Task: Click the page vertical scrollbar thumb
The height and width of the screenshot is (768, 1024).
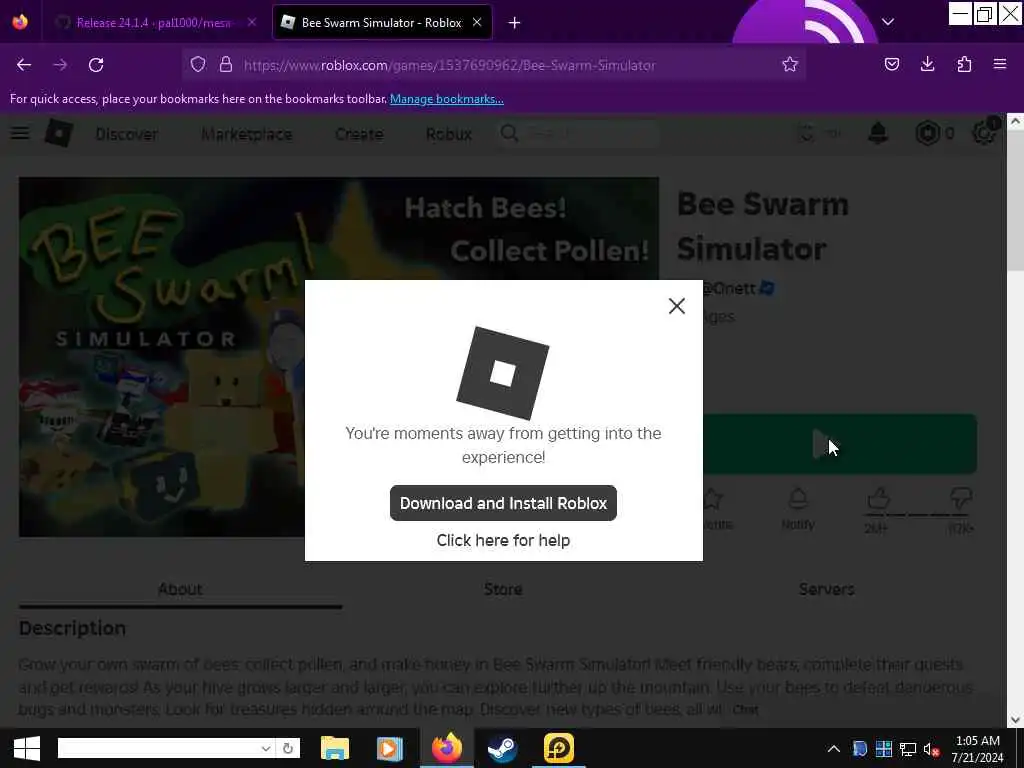Action: pos(1015,202)
